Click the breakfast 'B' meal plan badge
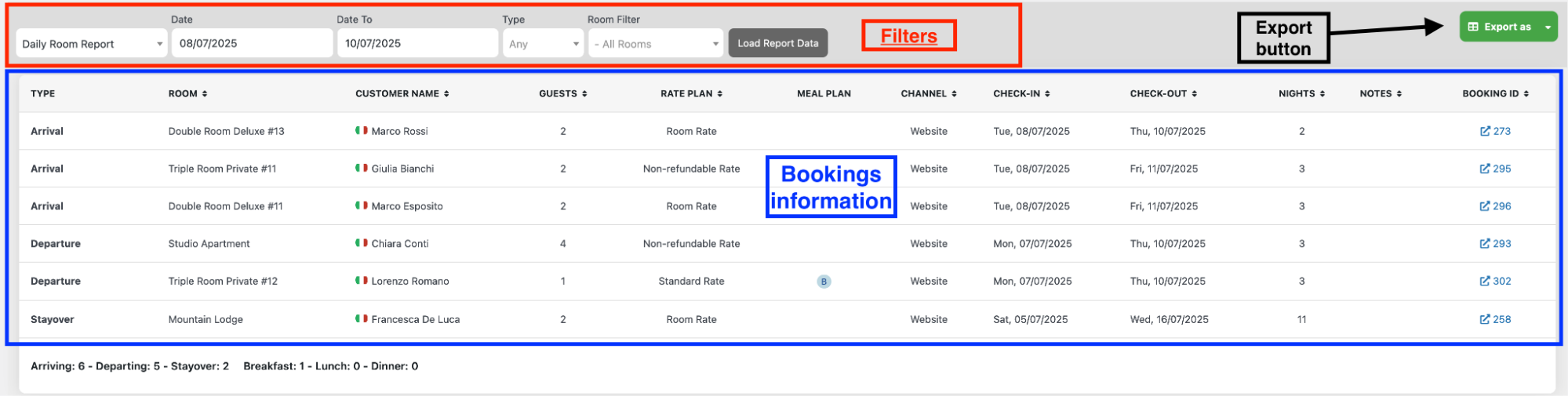Image resolution: width=1568 pixels, height=396 pixels. tap(824, 282)
